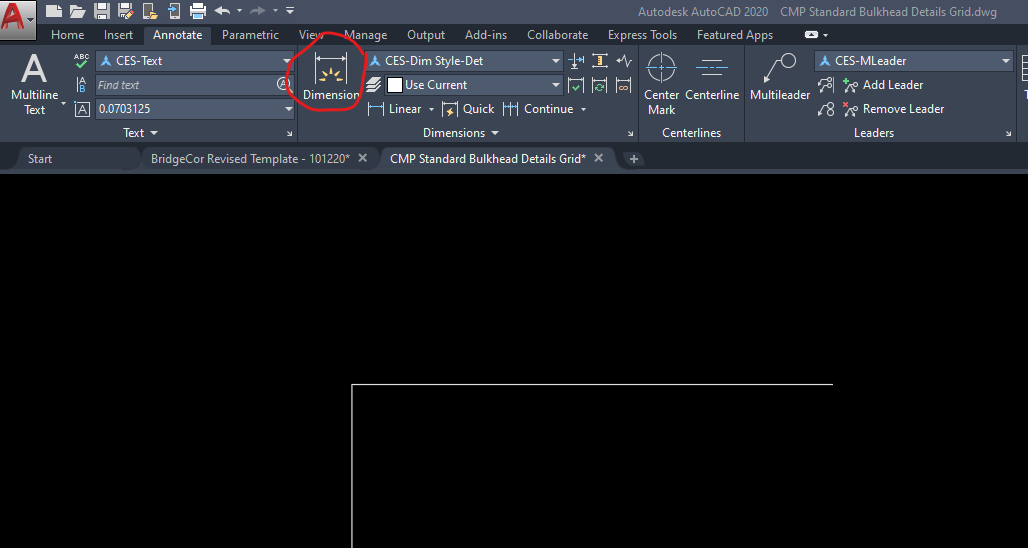Open the Output ribbon tab

[x=425, y=35]
